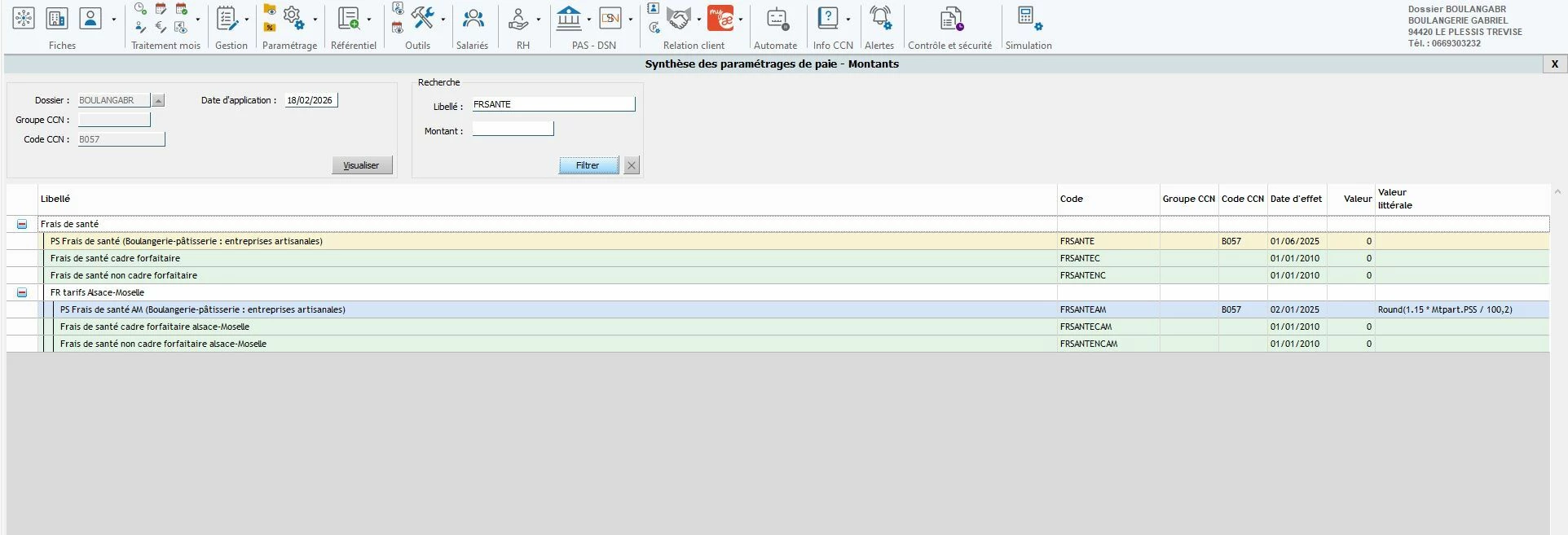Viewport: 1568px width, 535px height.
Task: Clear the search filter with X button
Action: (632, 165)
